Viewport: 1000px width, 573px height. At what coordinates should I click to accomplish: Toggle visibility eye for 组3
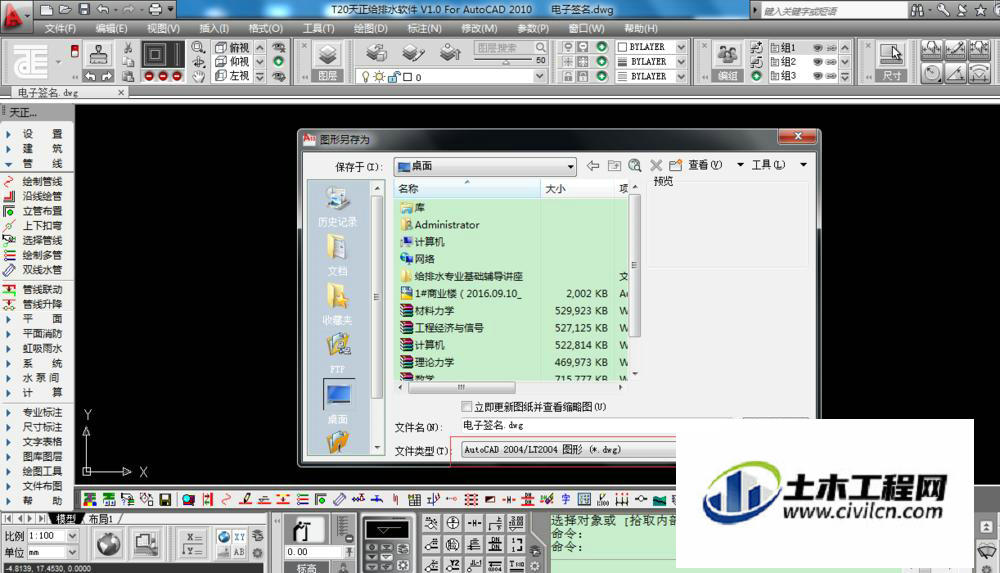pos(818,76)
